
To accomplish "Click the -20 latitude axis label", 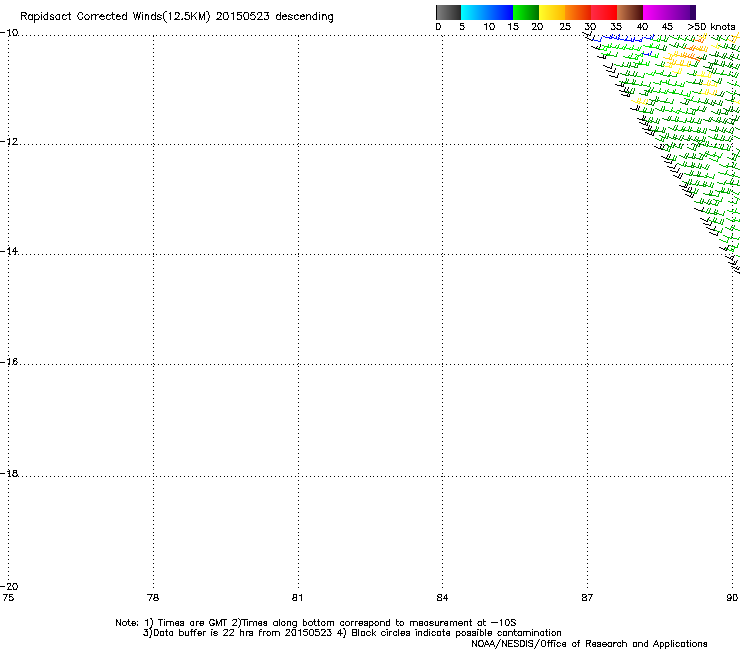I will click(x=9, y=586).
